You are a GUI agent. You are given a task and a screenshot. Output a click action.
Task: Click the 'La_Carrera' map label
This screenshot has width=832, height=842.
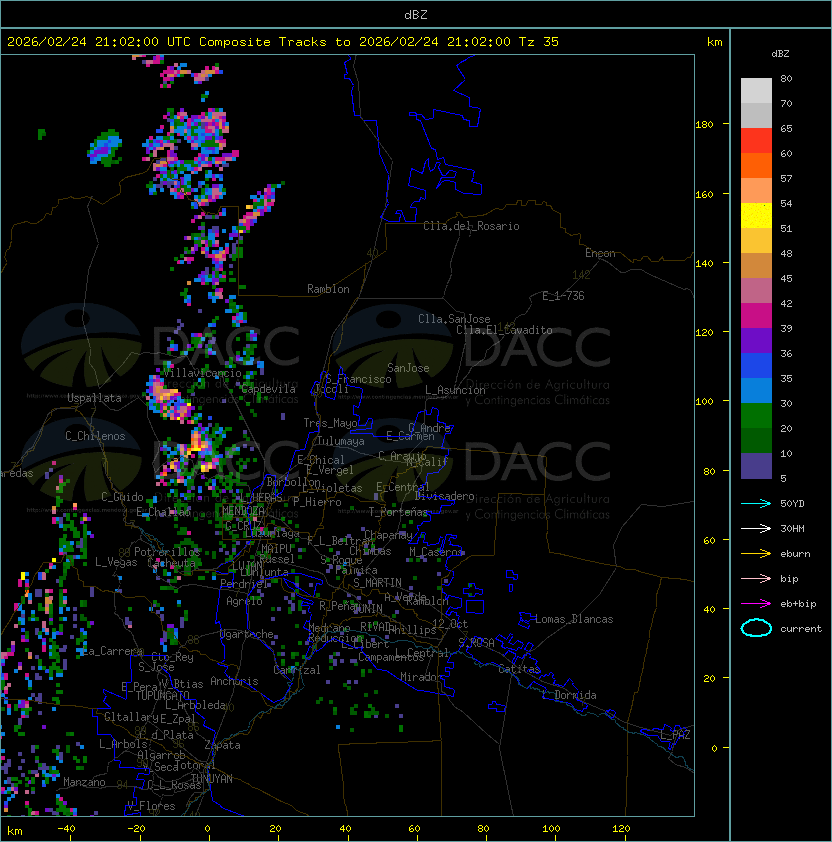[113, 651]
